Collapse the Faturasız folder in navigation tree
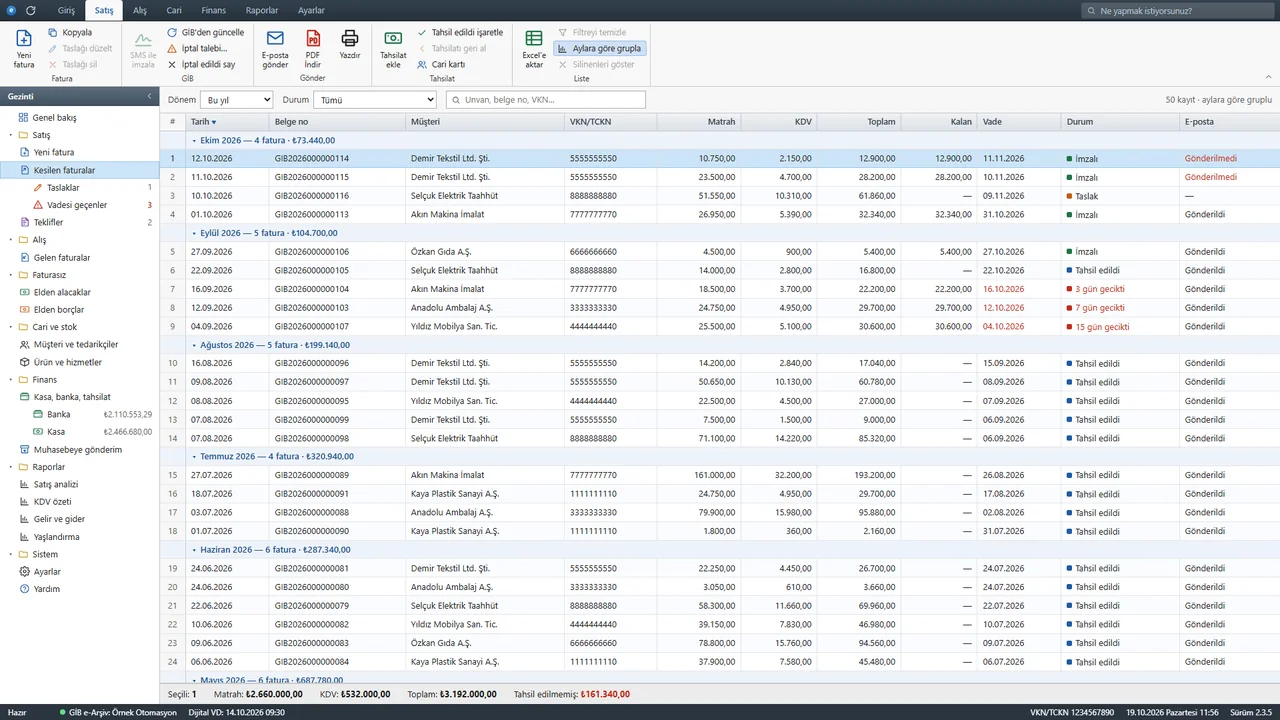This screenshot has height=720, width=1280. (11, 275)
